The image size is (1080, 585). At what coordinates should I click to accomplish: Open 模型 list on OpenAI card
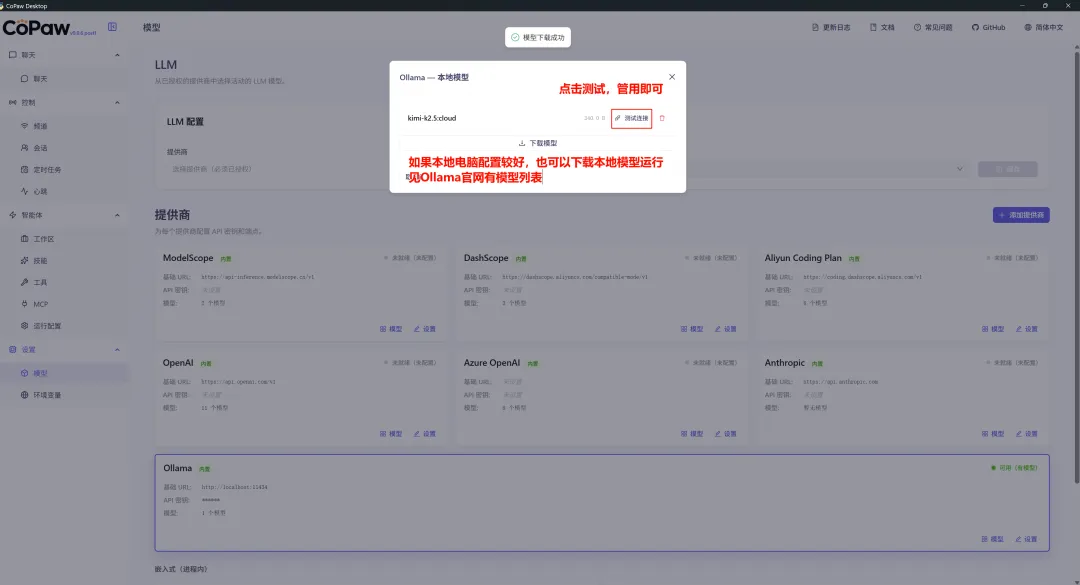[x=391, y=434]
